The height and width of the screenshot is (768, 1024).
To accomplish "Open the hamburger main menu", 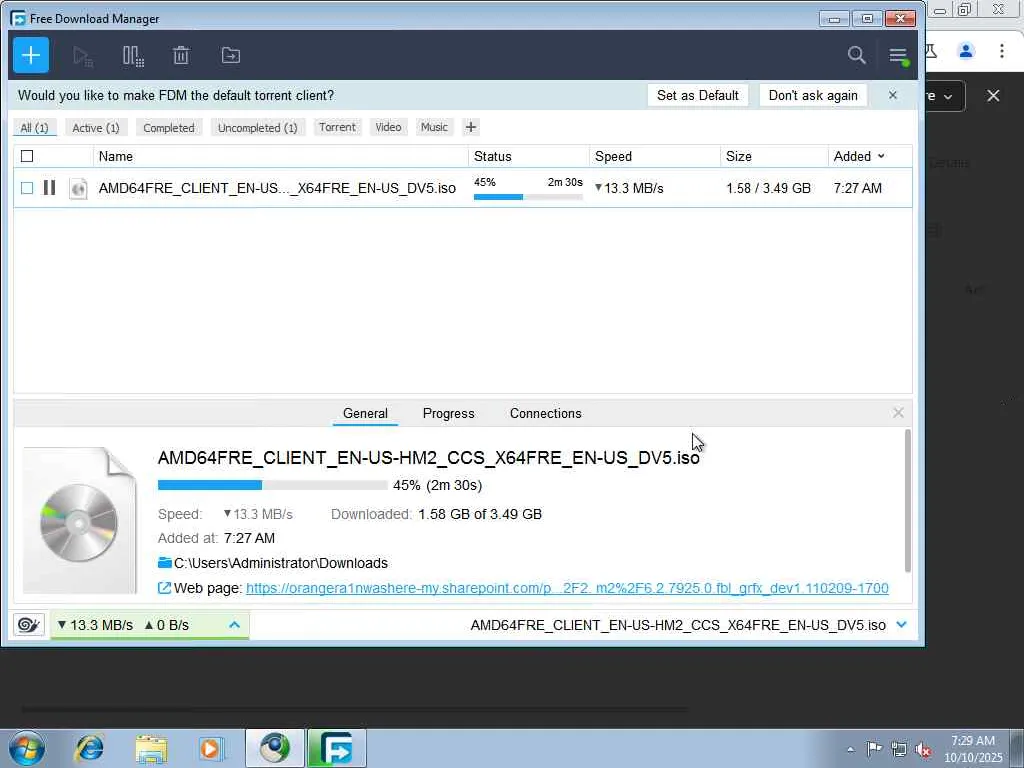I will click(x=898, y=56).
